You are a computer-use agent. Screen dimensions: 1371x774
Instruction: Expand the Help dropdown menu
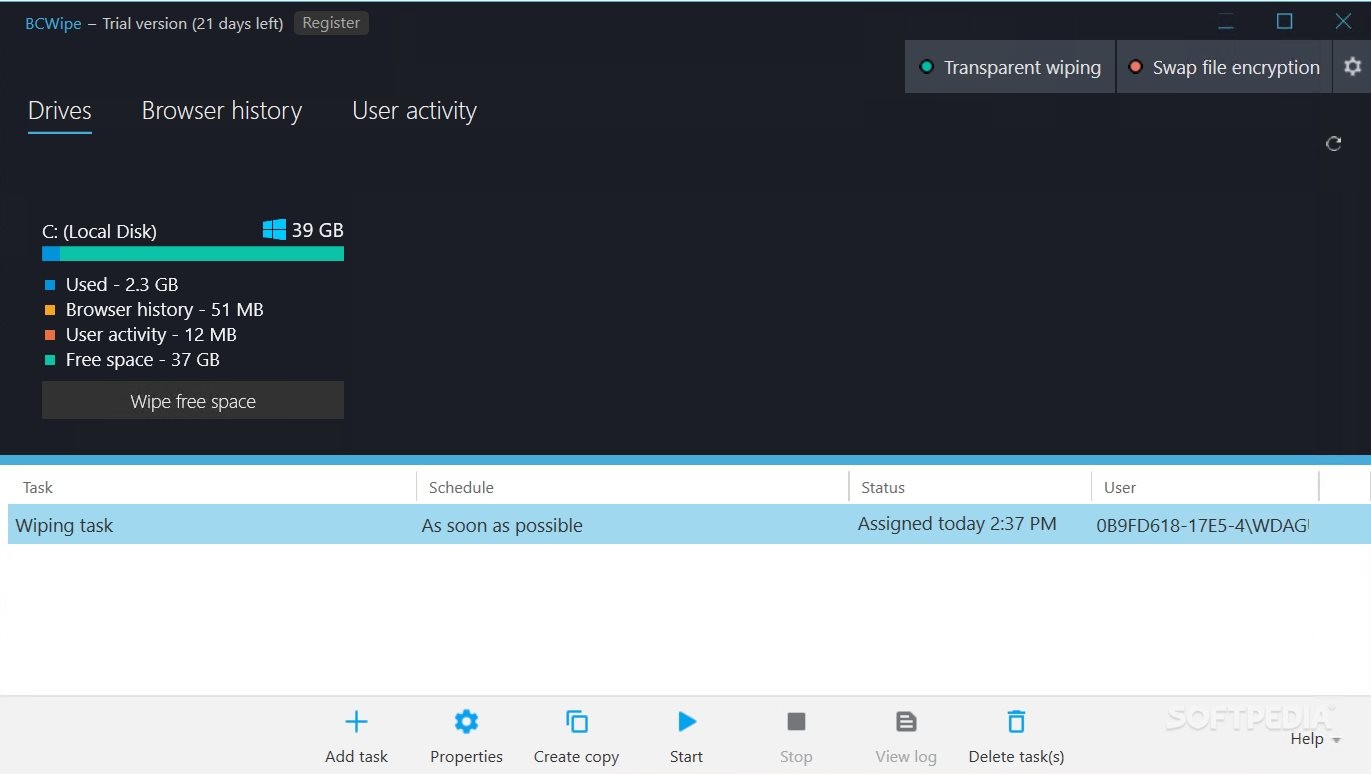[1315, 739]
